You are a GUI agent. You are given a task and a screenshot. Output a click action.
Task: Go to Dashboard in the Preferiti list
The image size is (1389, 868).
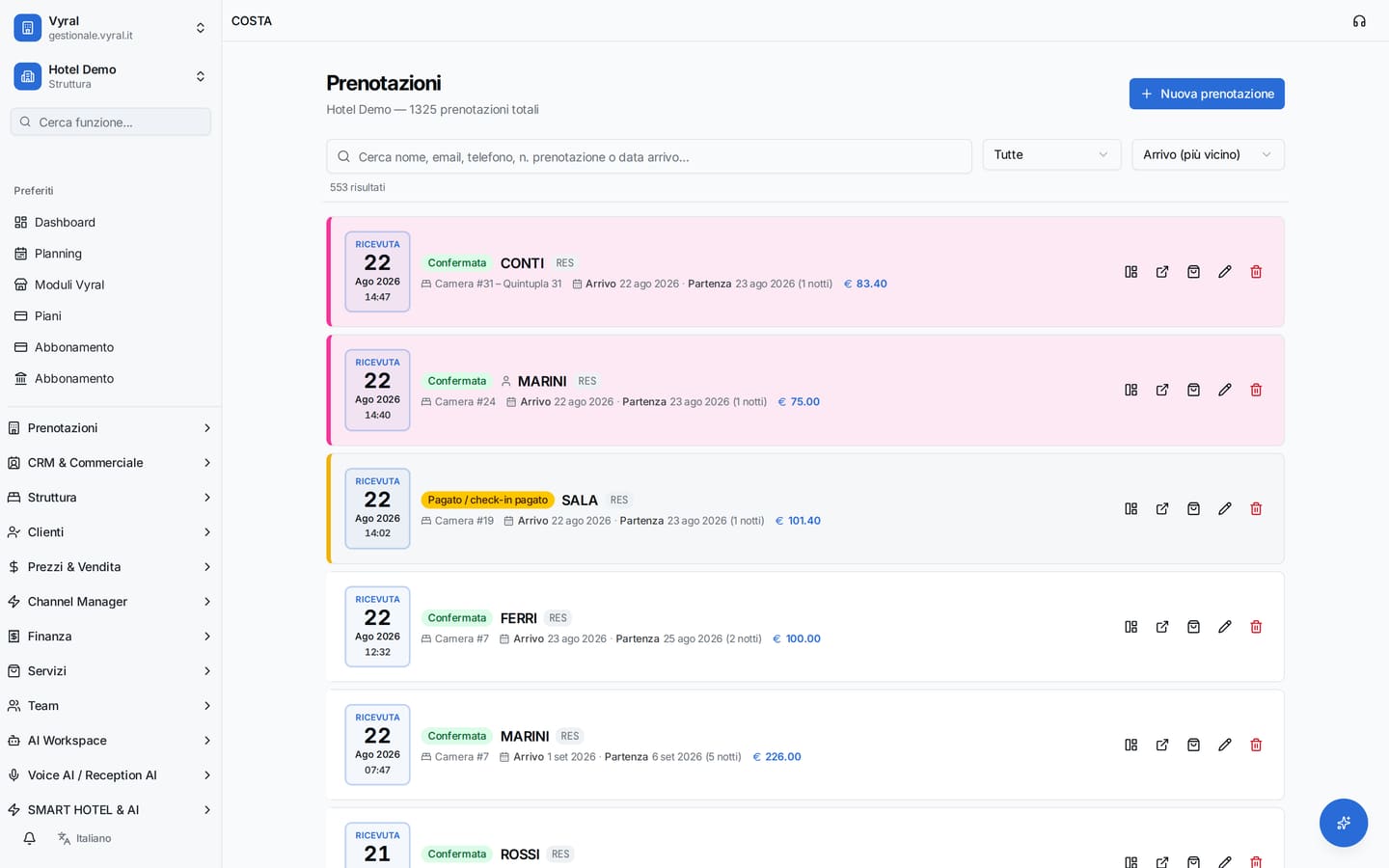111,222
